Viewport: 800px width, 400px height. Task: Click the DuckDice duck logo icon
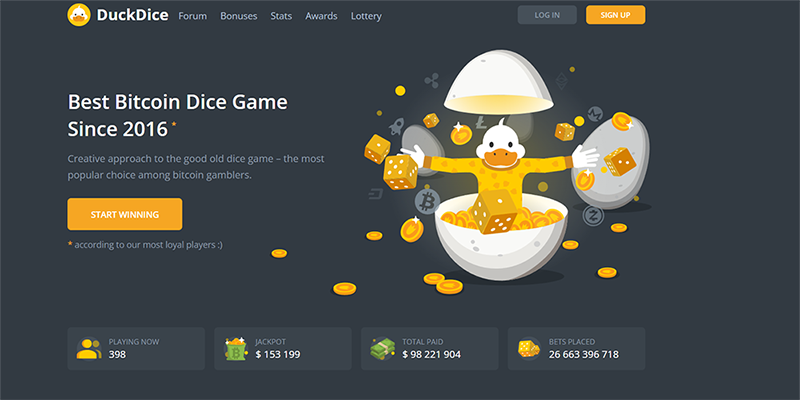[x=79, y=15]
